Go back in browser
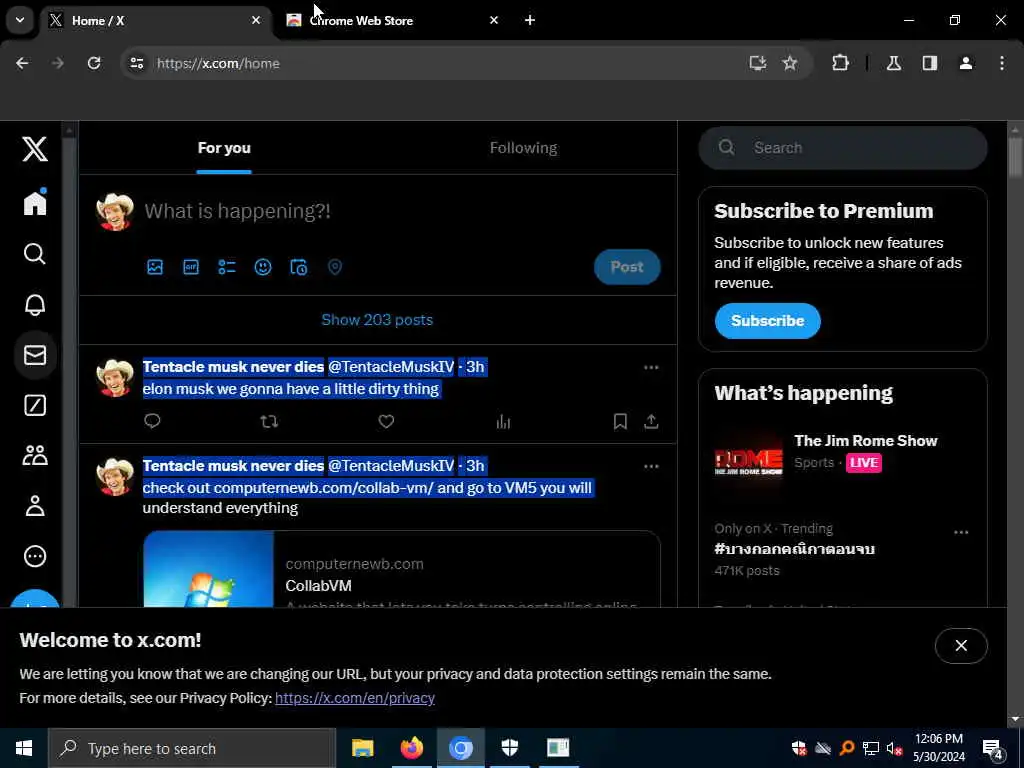The height and width of the screenshot is (768, 1024). click(x=22, y=63)
